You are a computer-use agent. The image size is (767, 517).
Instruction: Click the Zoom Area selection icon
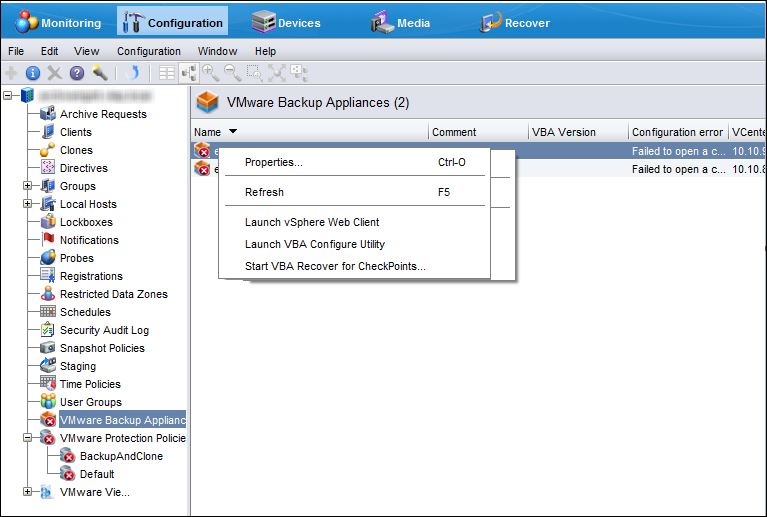pyautogui.click(x=254, y=73)
